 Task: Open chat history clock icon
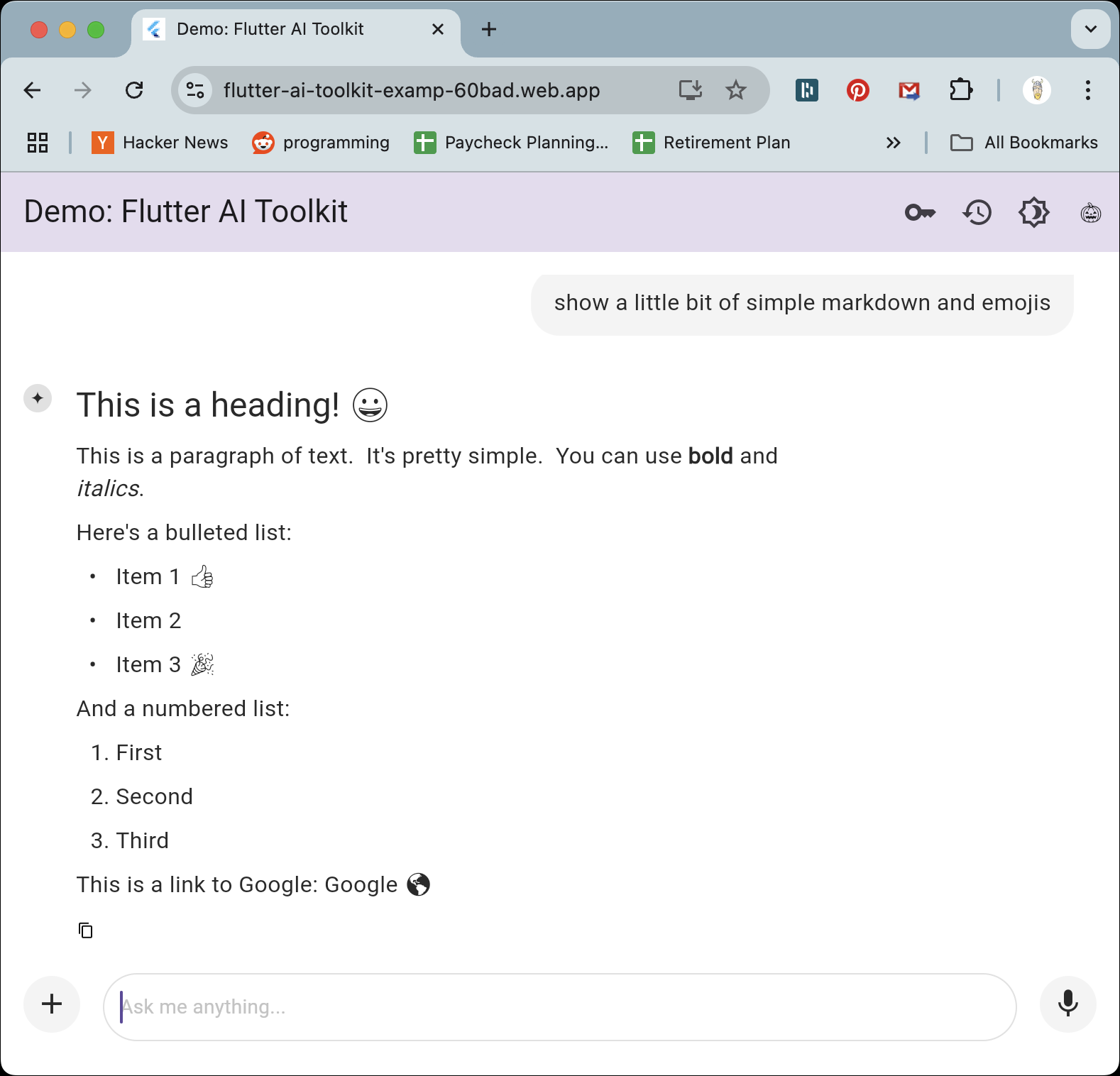[977, 212]
